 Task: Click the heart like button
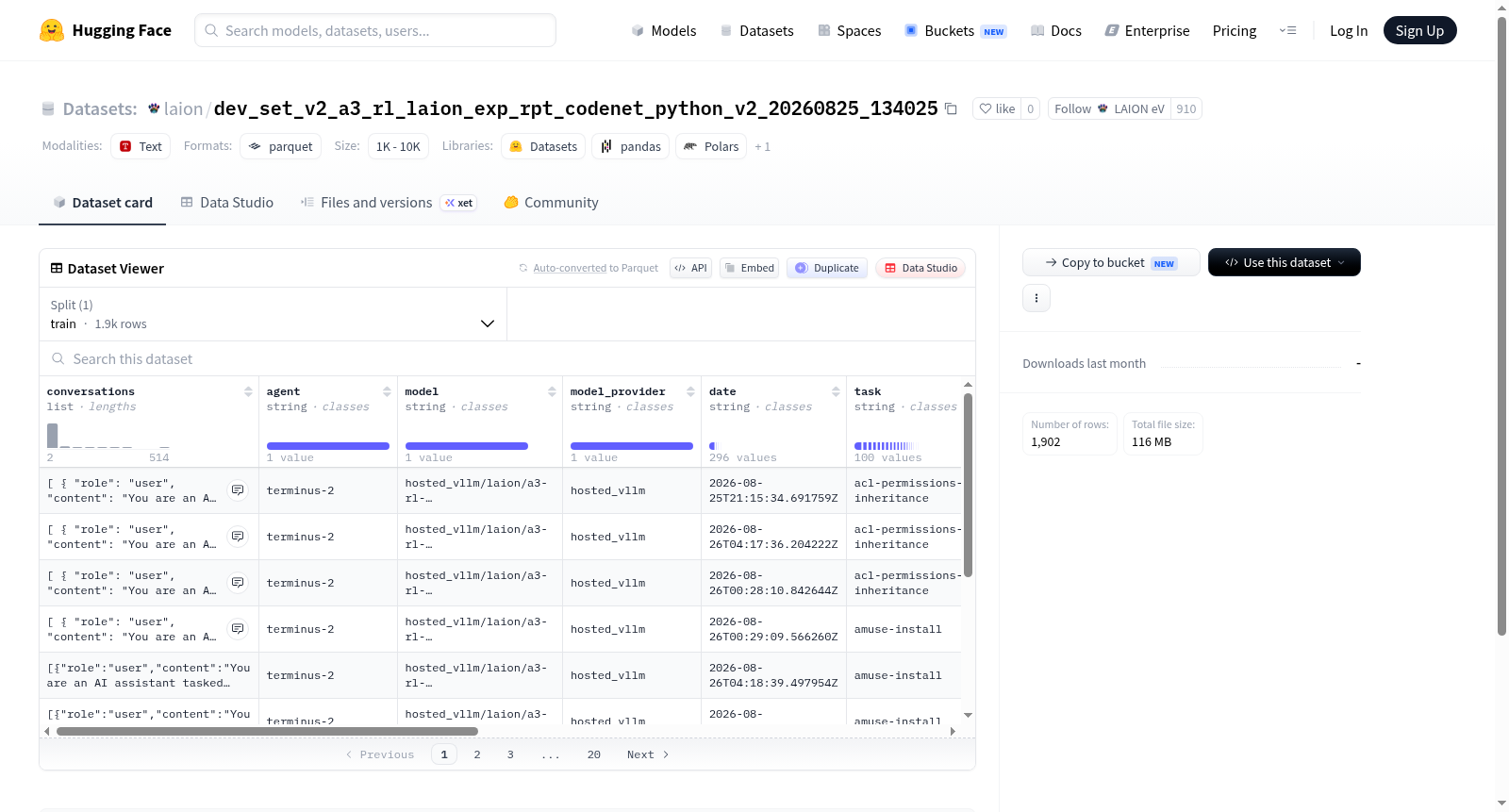coord(997,108)
